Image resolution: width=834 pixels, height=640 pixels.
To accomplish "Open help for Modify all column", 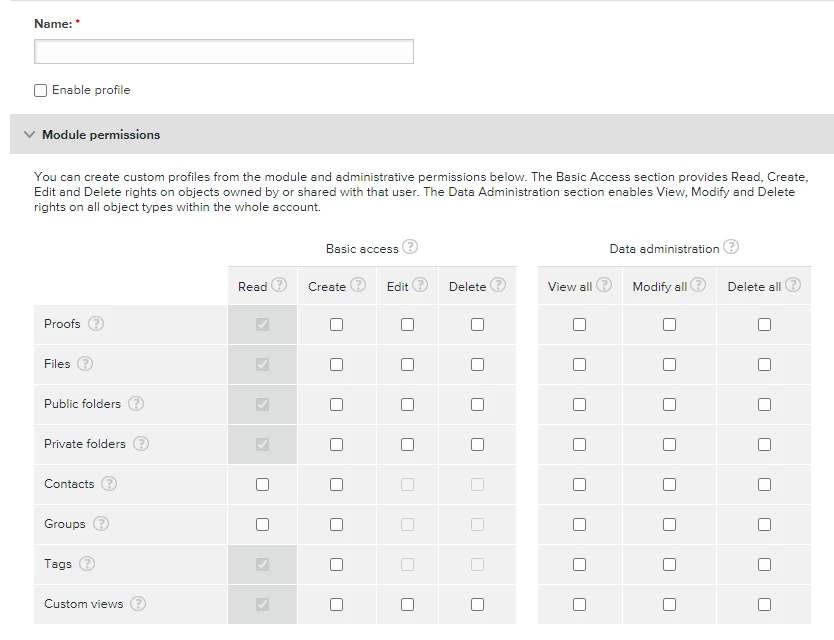I will point(698,285).
